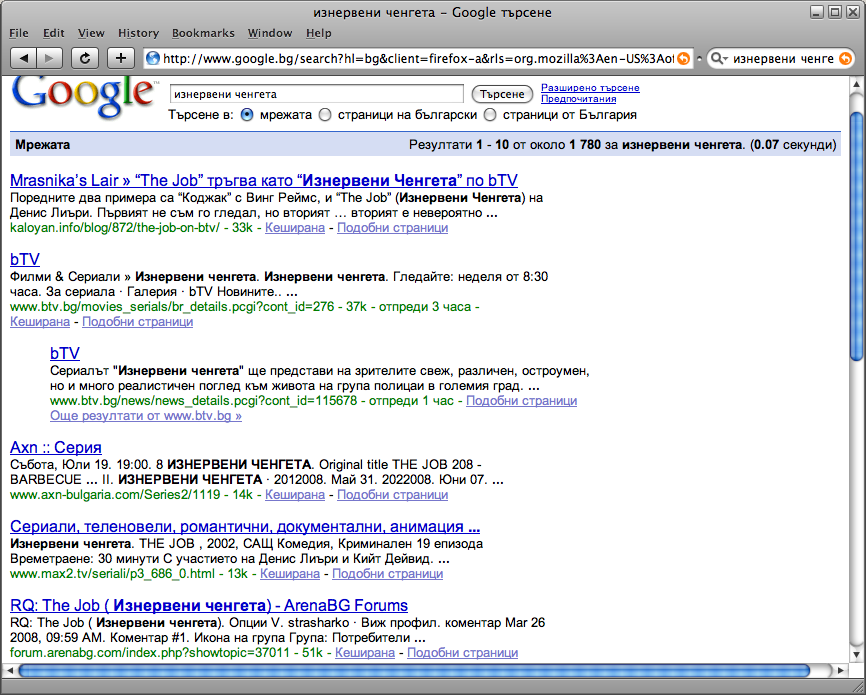Click the browser Forward arrow button
866x695 pixels.
(x=50, y=58)
